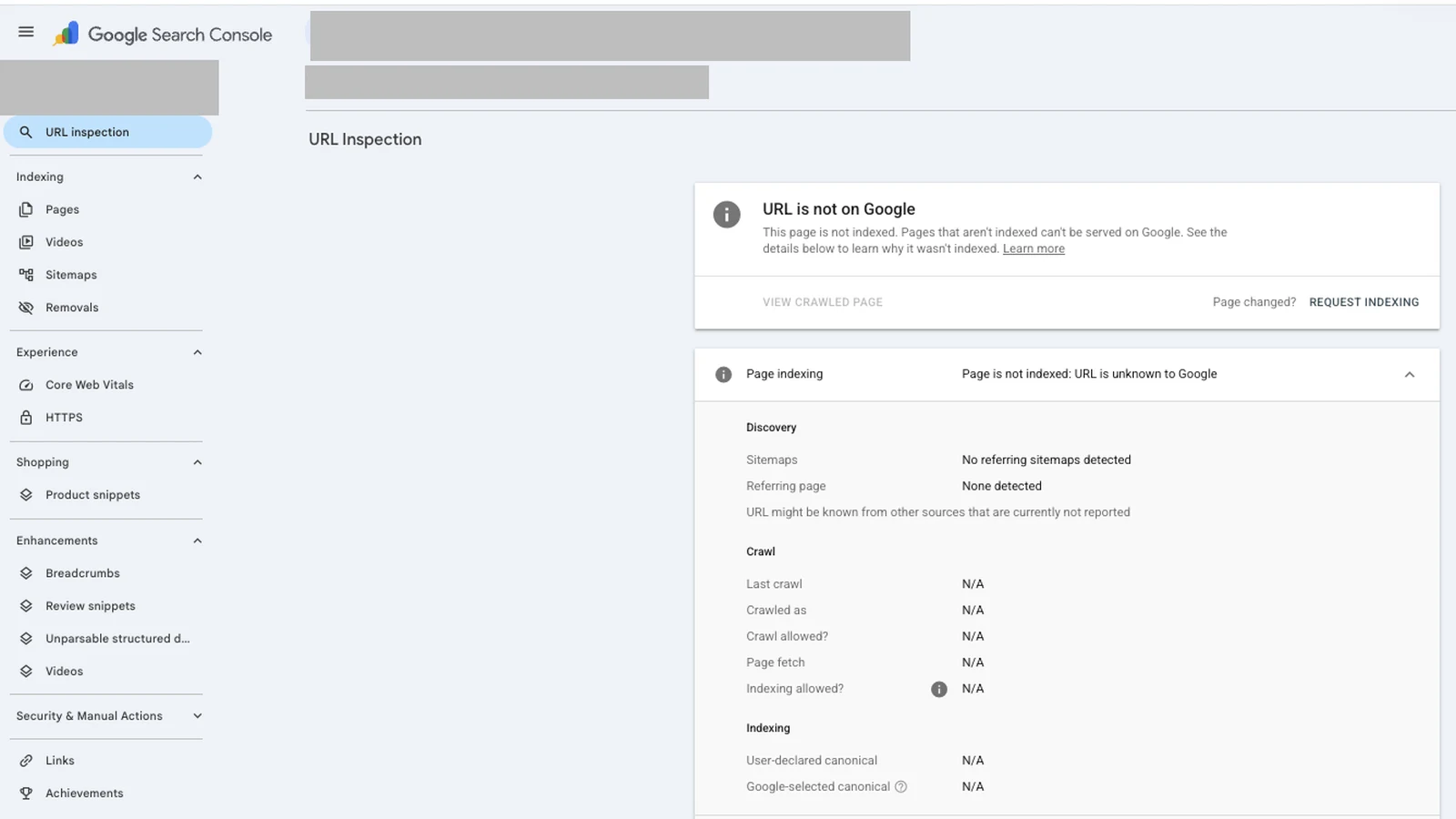
Task: Click the Product snippets layers icon
Action: [x=26, y=495]
